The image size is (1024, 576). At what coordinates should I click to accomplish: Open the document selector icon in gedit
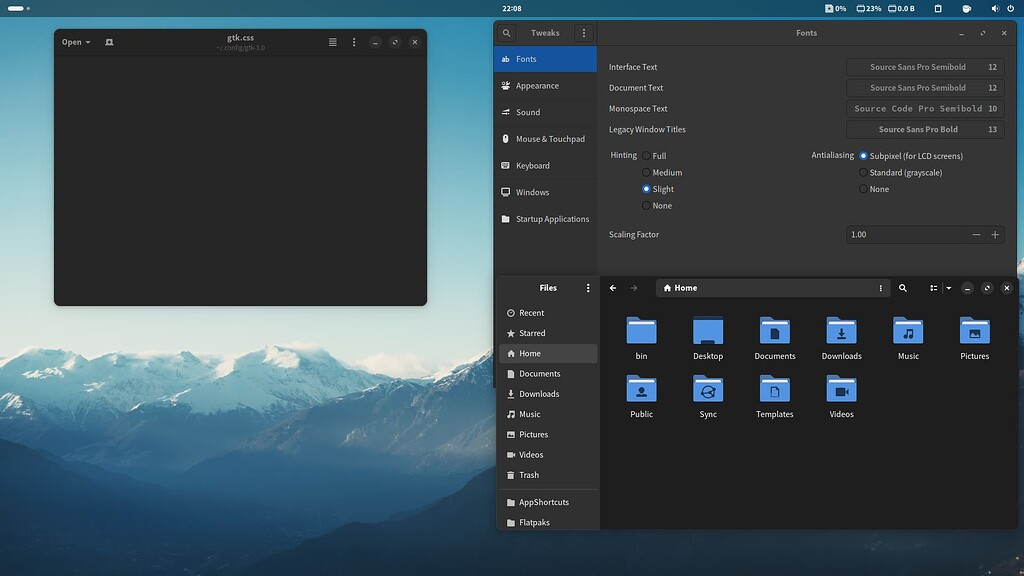pyautogui.click(x=109, y=42)
